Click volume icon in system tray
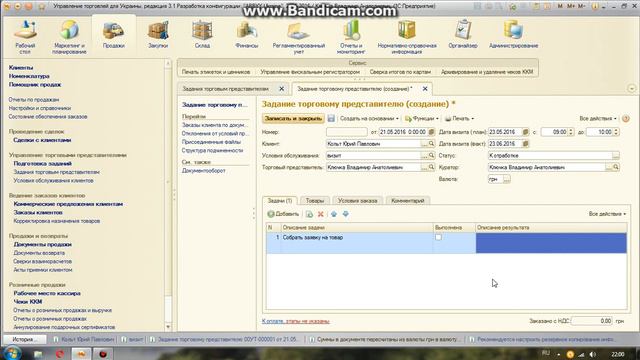 click(x=593, y=354)
